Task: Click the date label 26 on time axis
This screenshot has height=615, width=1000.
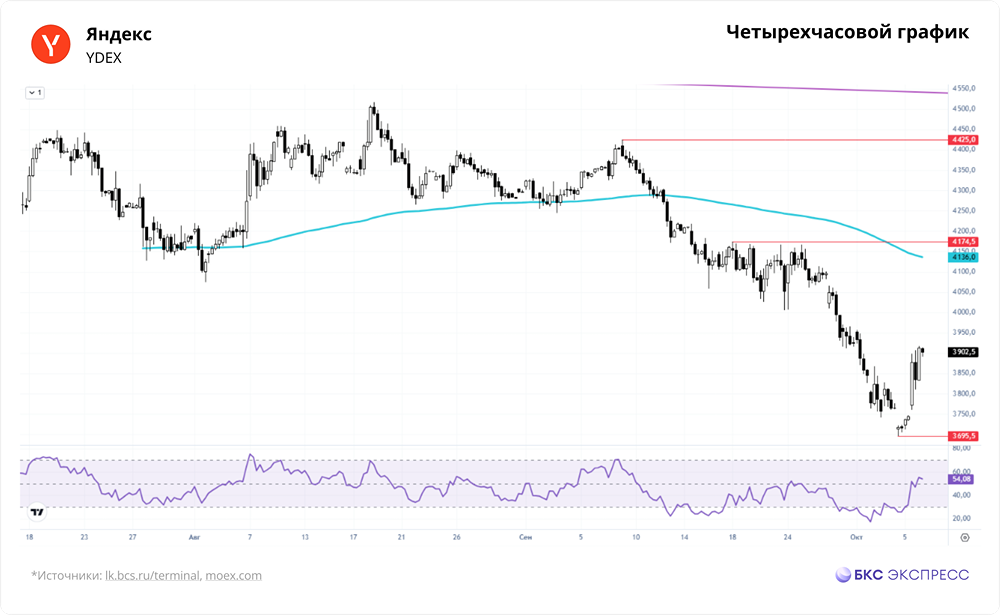Action: (457, 537)
